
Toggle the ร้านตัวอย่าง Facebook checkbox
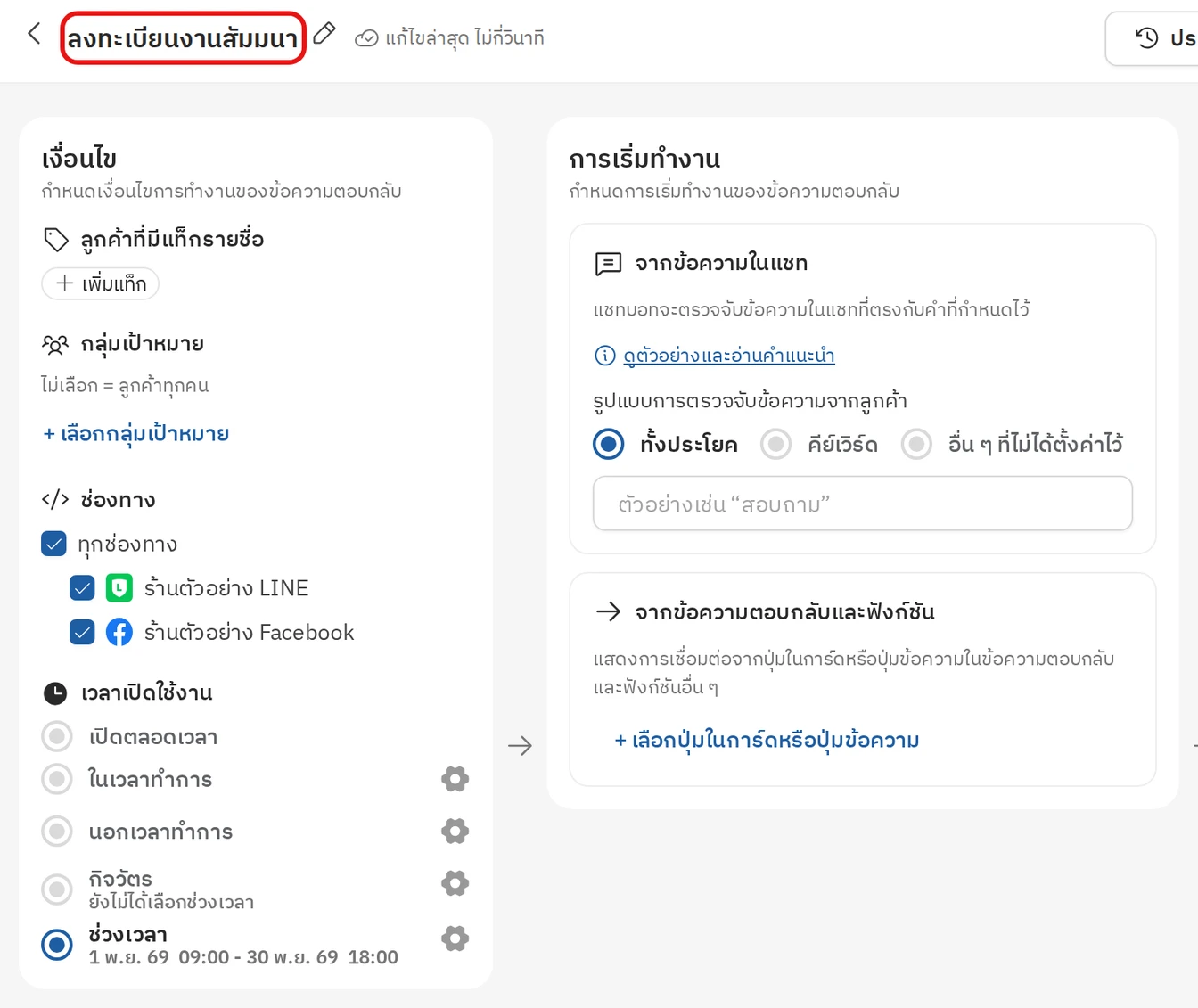(82, 633)
